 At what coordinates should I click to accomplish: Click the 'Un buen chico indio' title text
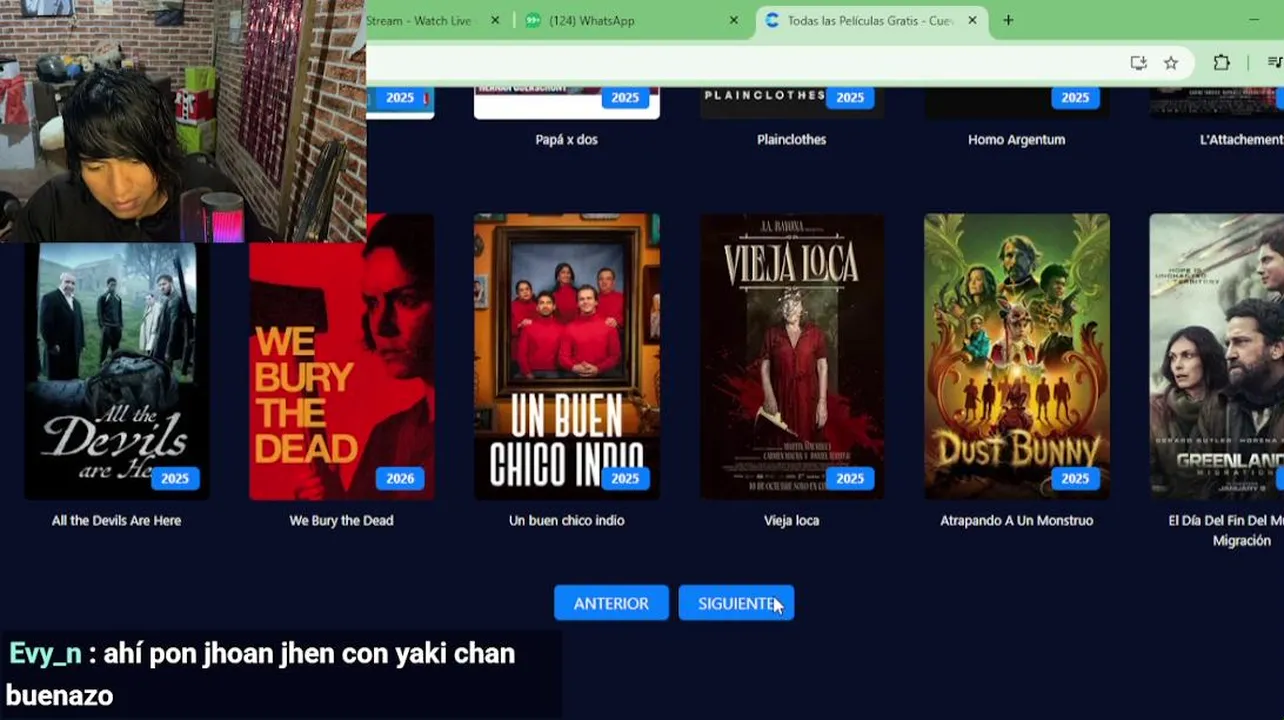(566, 520)
